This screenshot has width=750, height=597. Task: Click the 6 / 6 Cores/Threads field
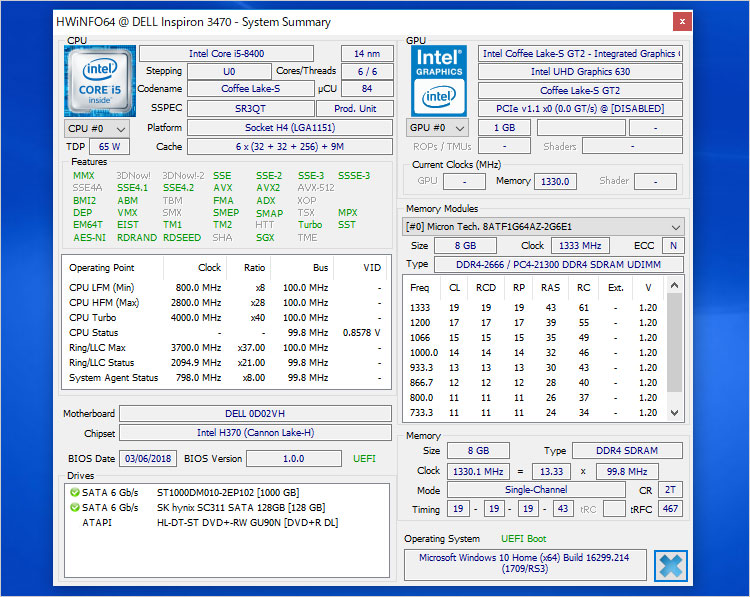[x=367, y=71]
